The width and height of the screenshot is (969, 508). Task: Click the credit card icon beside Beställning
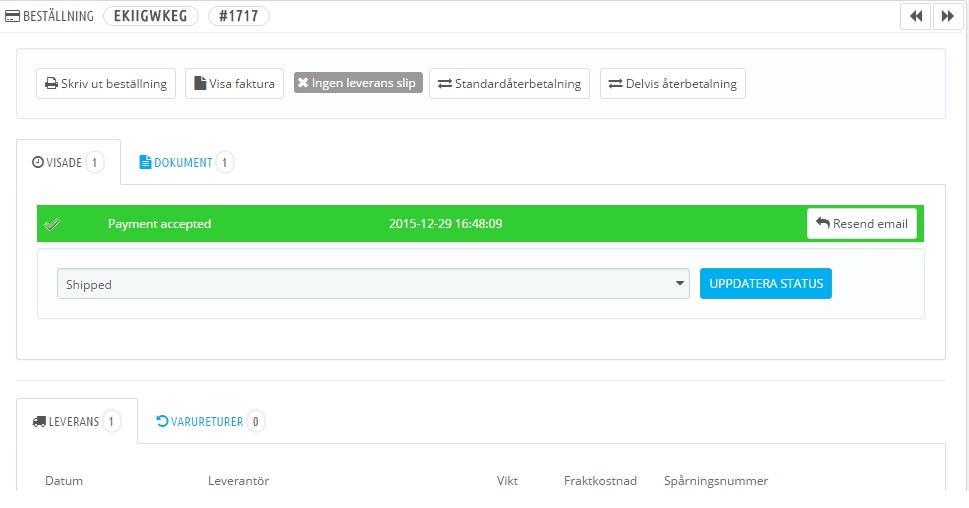[x=12, y=17]
